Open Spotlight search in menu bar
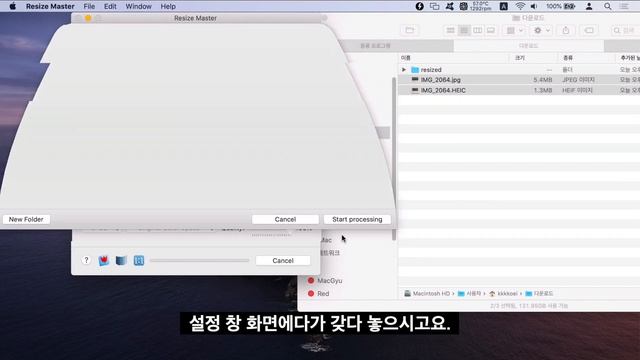The height and width of the screenshot is (360, 640). [608, 6]
